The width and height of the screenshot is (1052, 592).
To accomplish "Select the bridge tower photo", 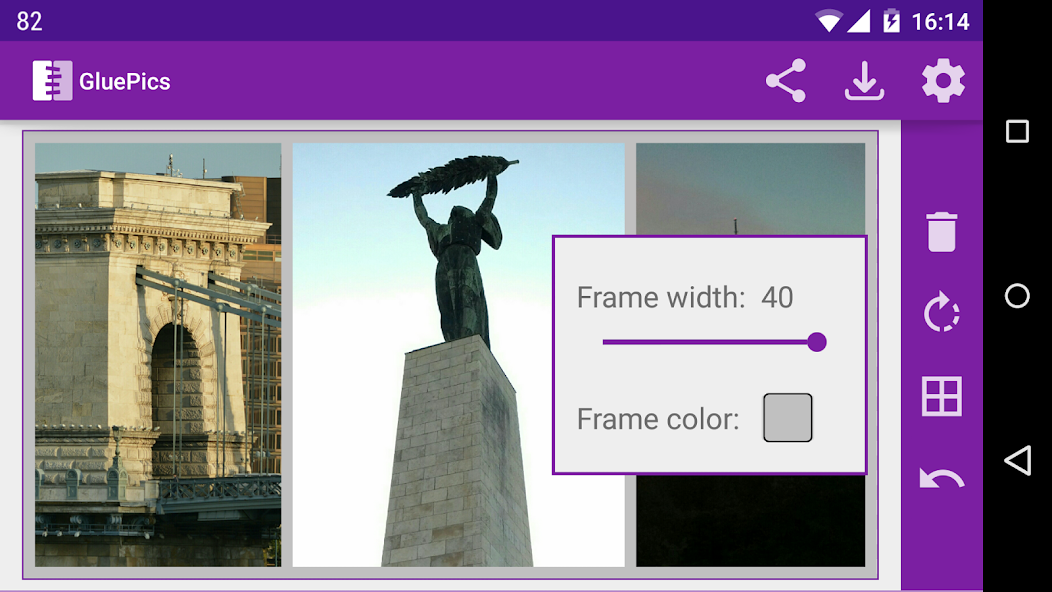I will 158,354.
